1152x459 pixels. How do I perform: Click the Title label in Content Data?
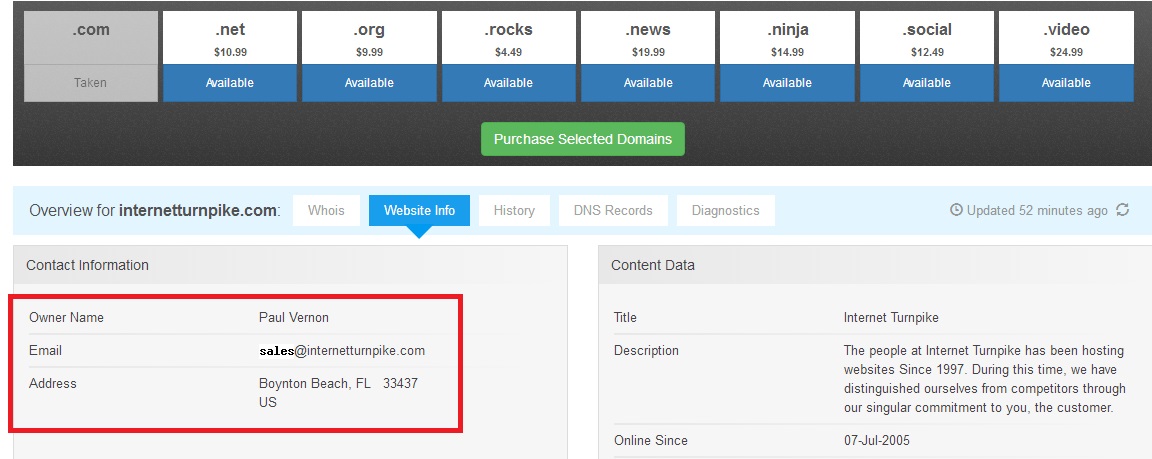click(x=625, y=317)
